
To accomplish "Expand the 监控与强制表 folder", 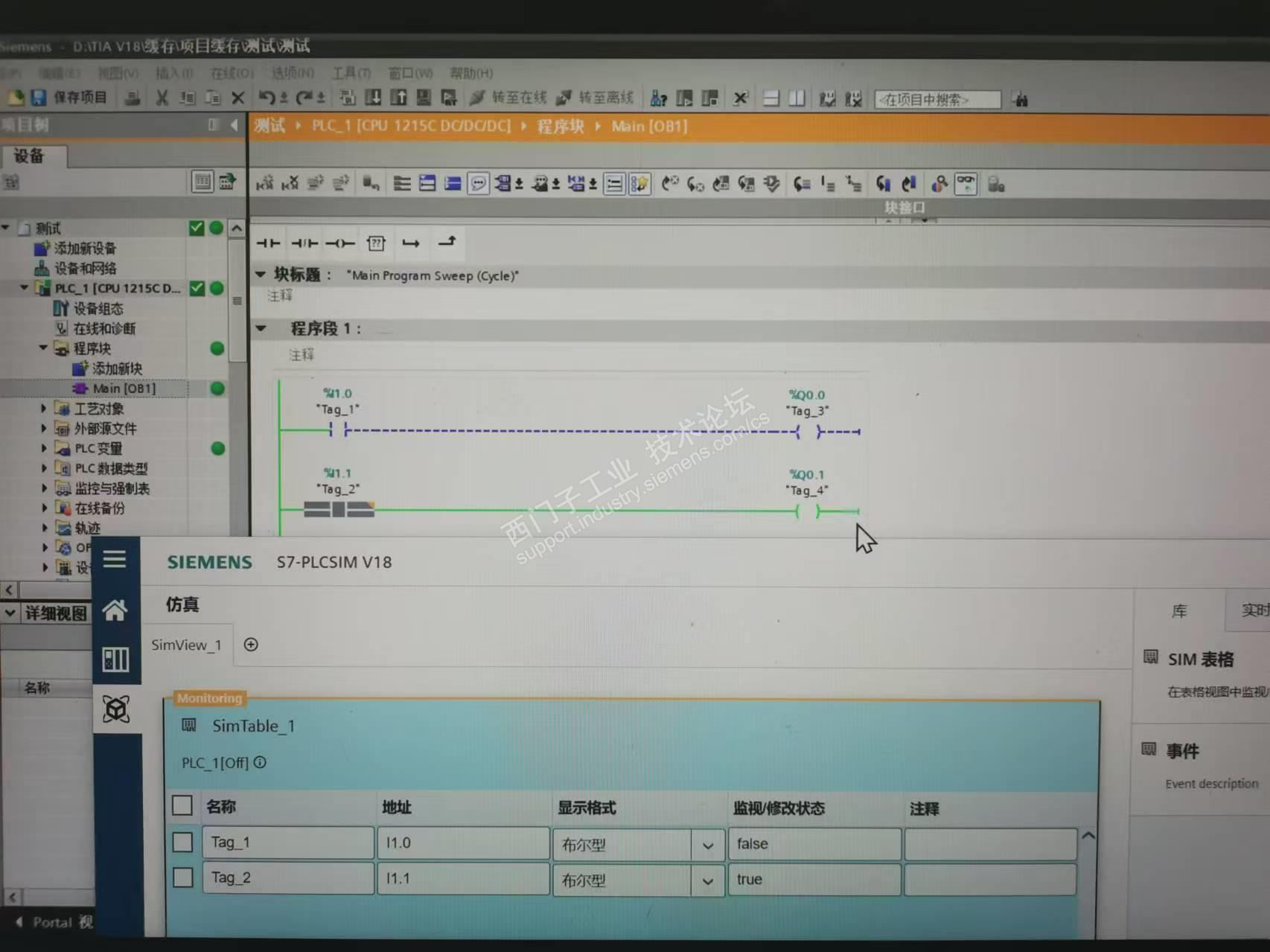I will click(x=43, y=488).
